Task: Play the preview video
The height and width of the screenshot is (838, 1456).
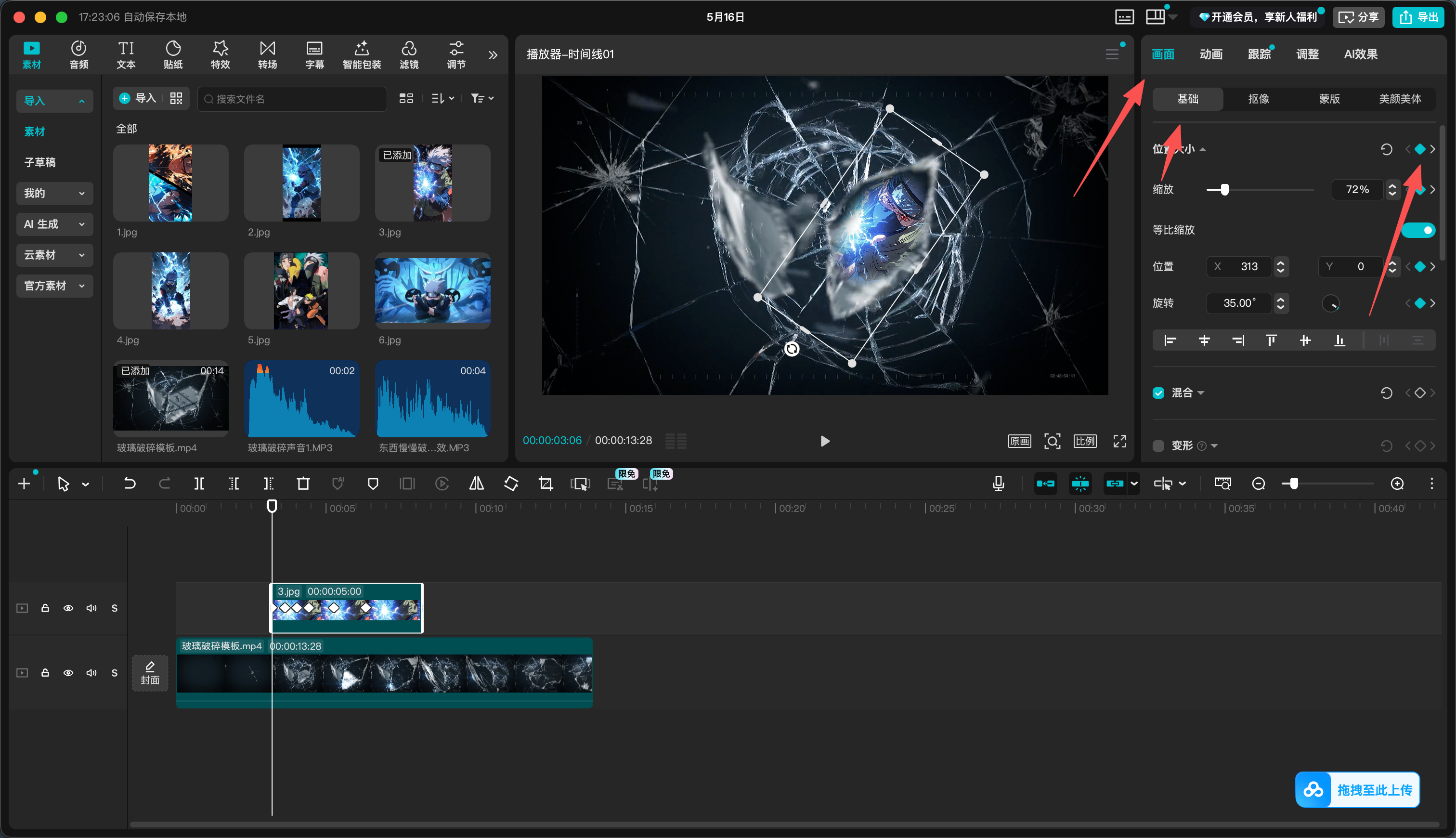Action: (824, 442)
